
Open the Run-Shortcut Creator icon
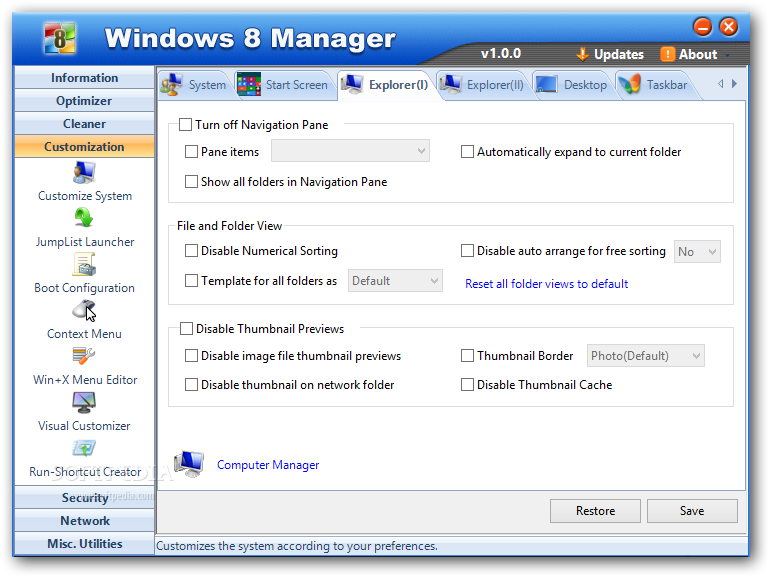tap(84, 448)
